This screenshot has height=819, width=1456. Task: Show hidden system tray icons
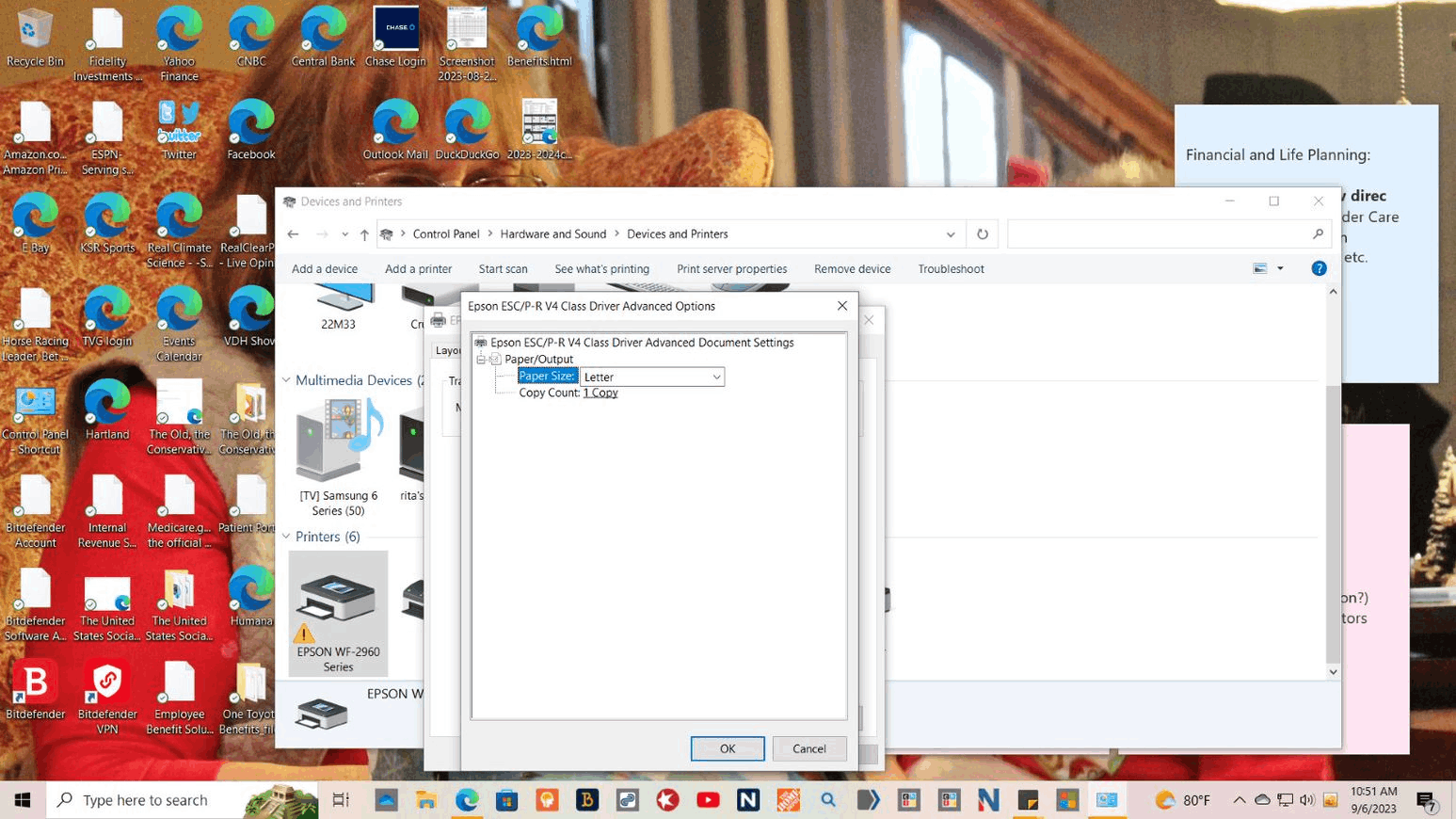[x=1239, y=800]
